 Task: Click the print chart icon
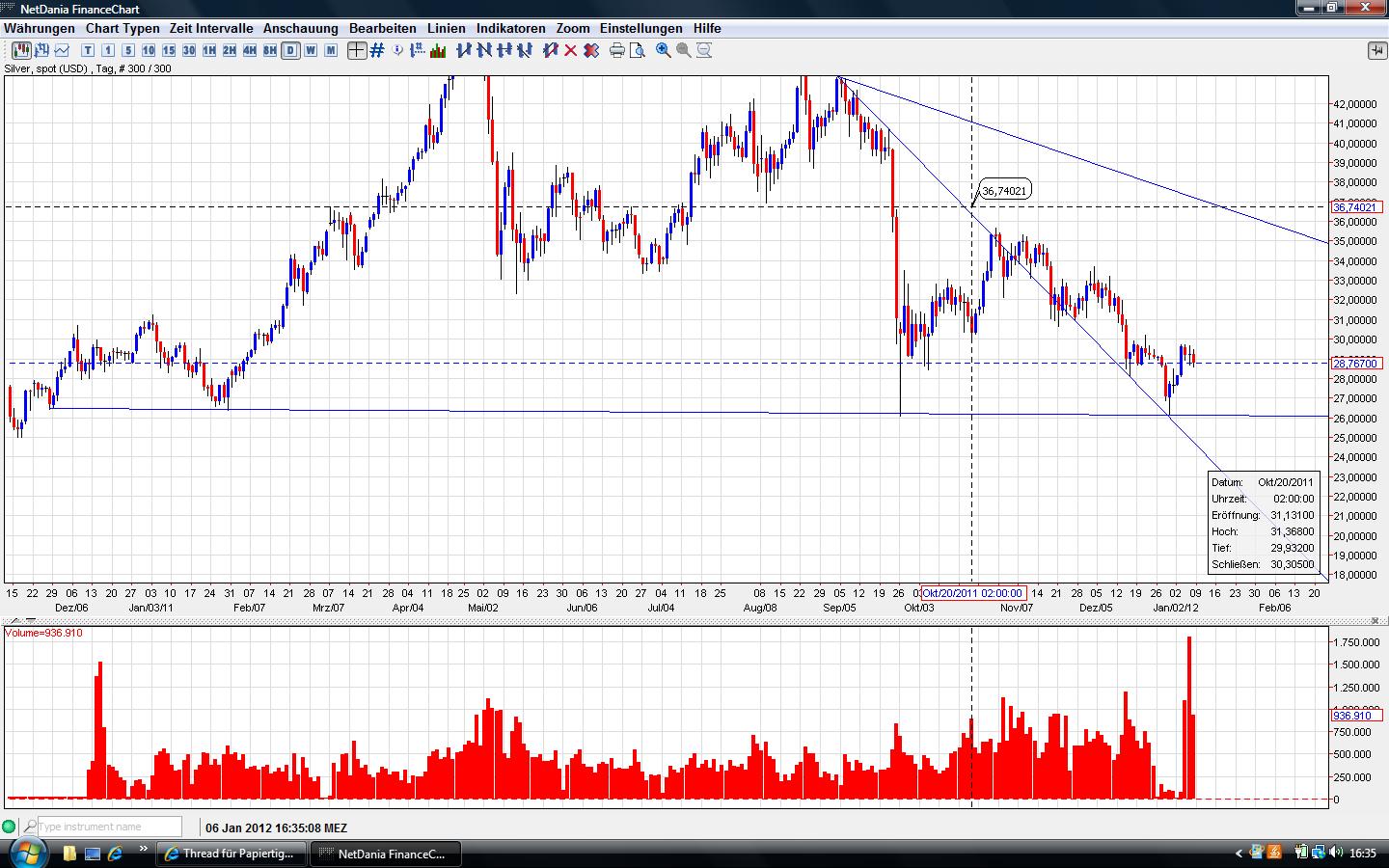click(x=617, y=50)
